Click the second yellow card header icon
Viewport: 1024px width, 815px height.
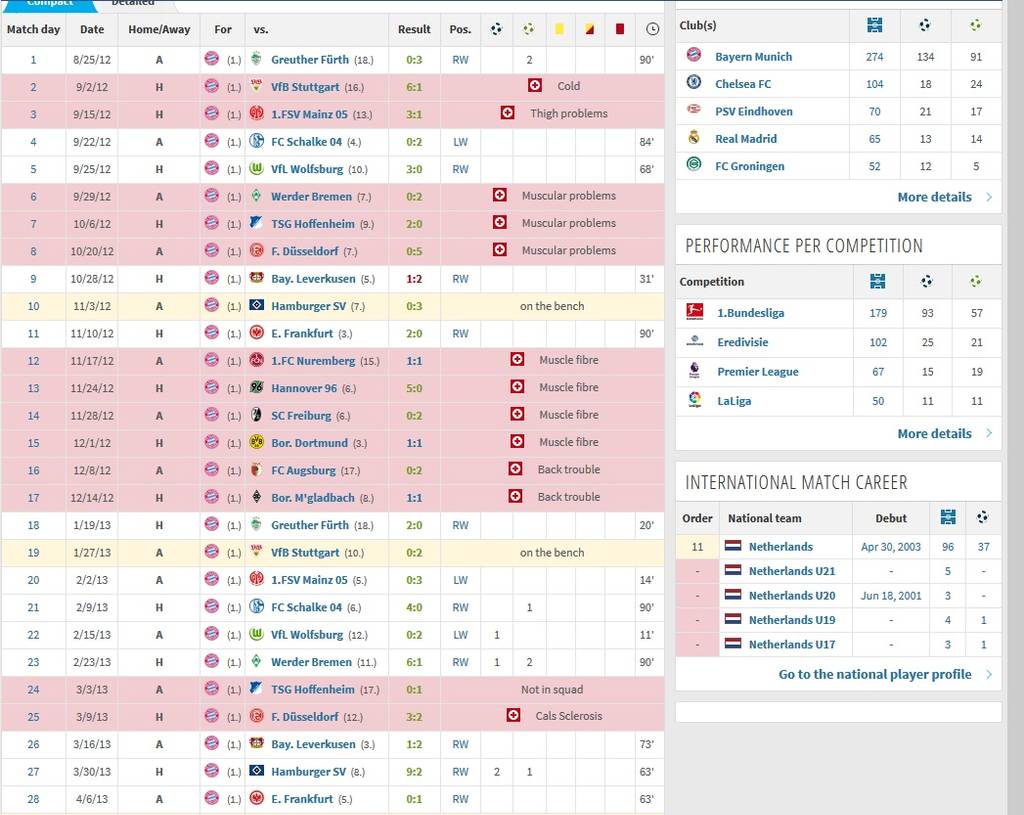[x=590, y=29]
